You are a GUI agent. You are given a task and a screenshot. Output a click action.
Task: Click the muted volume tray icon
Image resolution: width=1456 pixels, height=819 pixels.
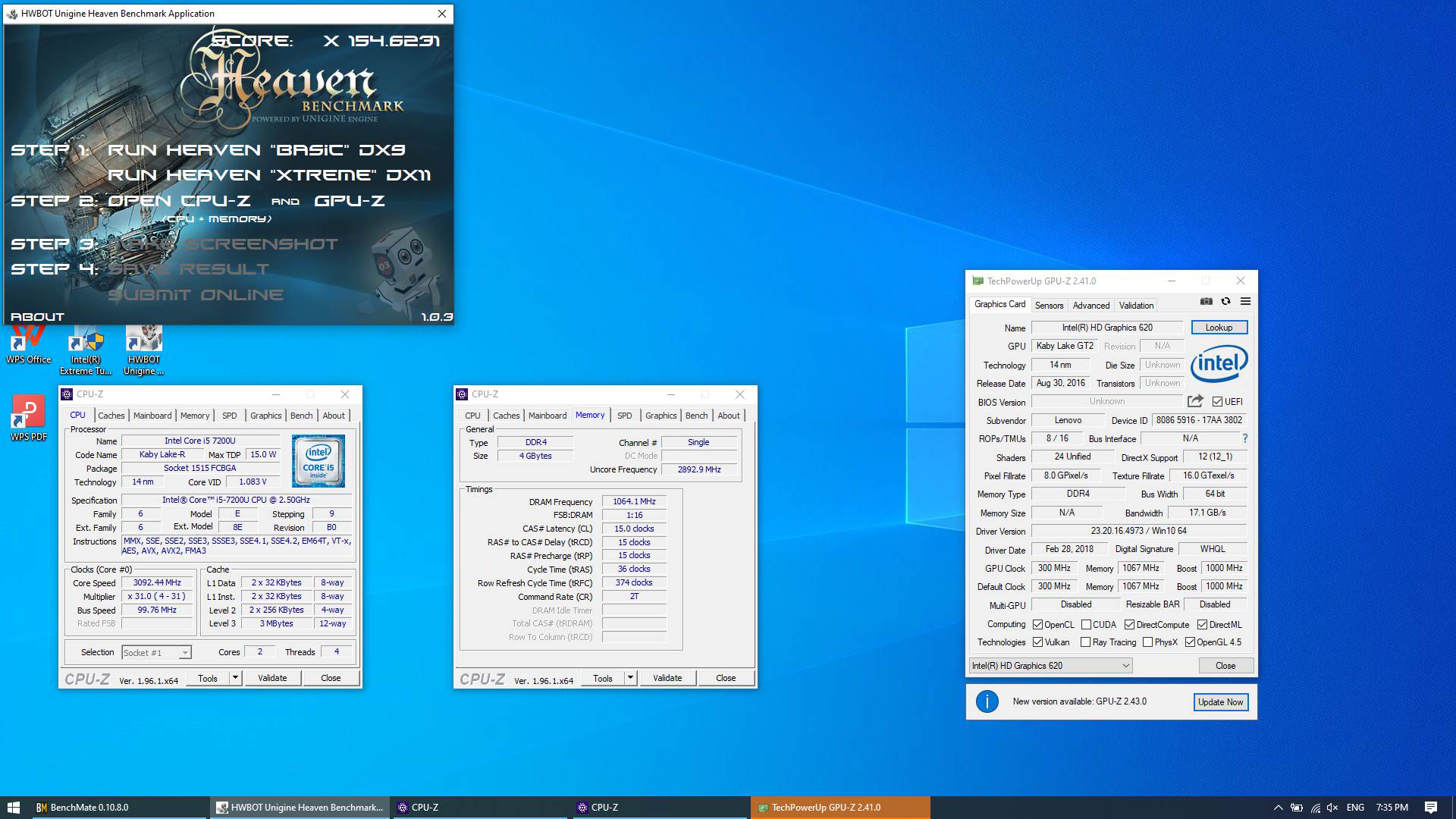pos(1332,808)
